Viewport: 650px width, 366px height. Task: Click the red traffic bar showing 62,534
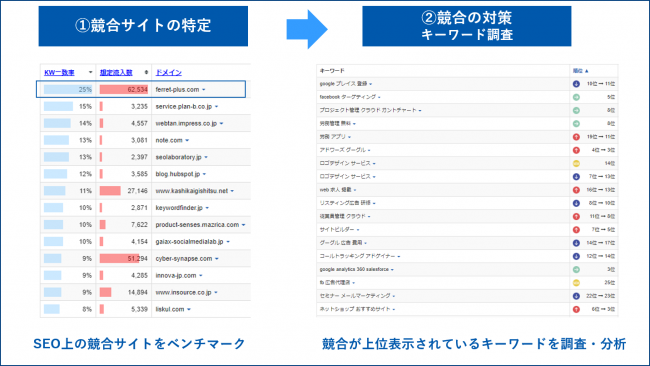pos(124,90)
